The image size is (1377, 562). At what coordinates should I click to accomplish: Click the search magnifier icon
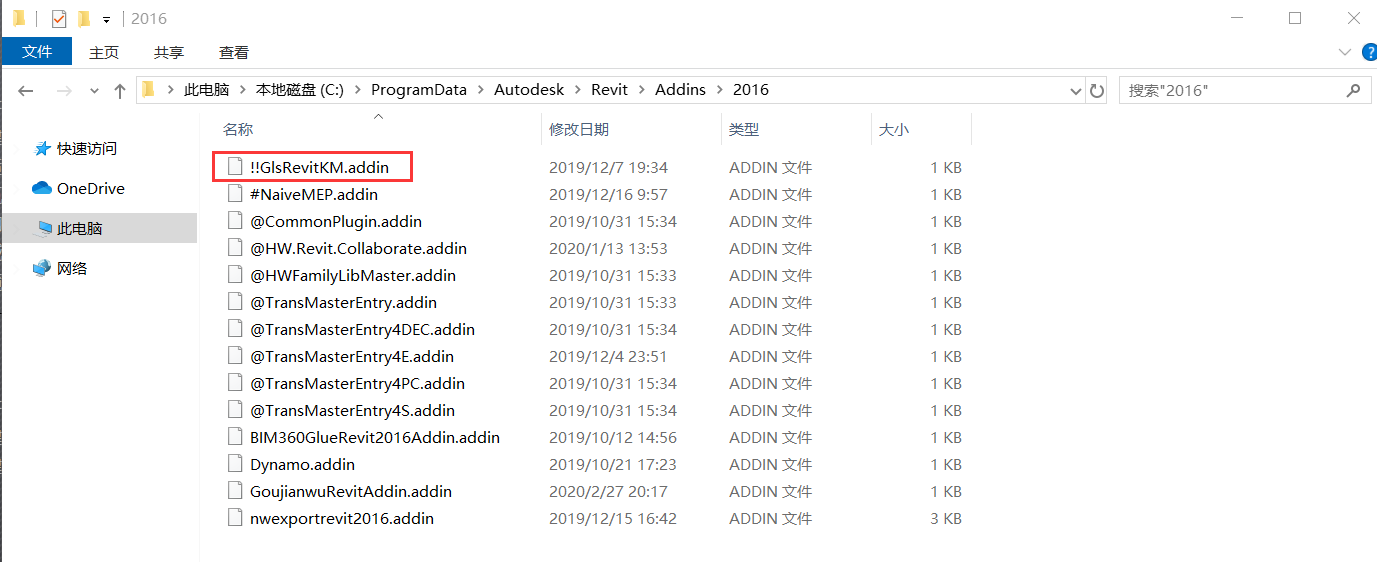pyautogui.click(x=1353, y=90)
